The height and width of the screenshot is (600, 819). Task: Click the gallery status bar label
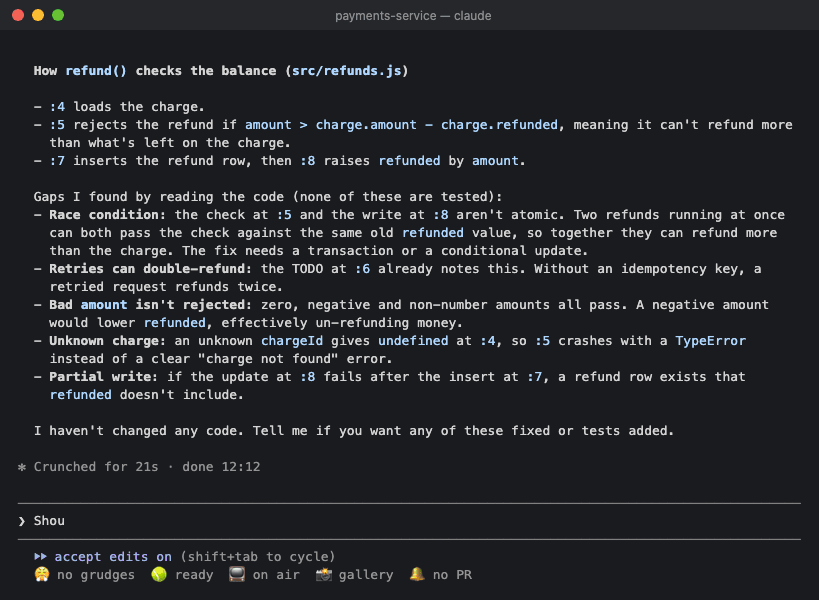coord(366,575)
